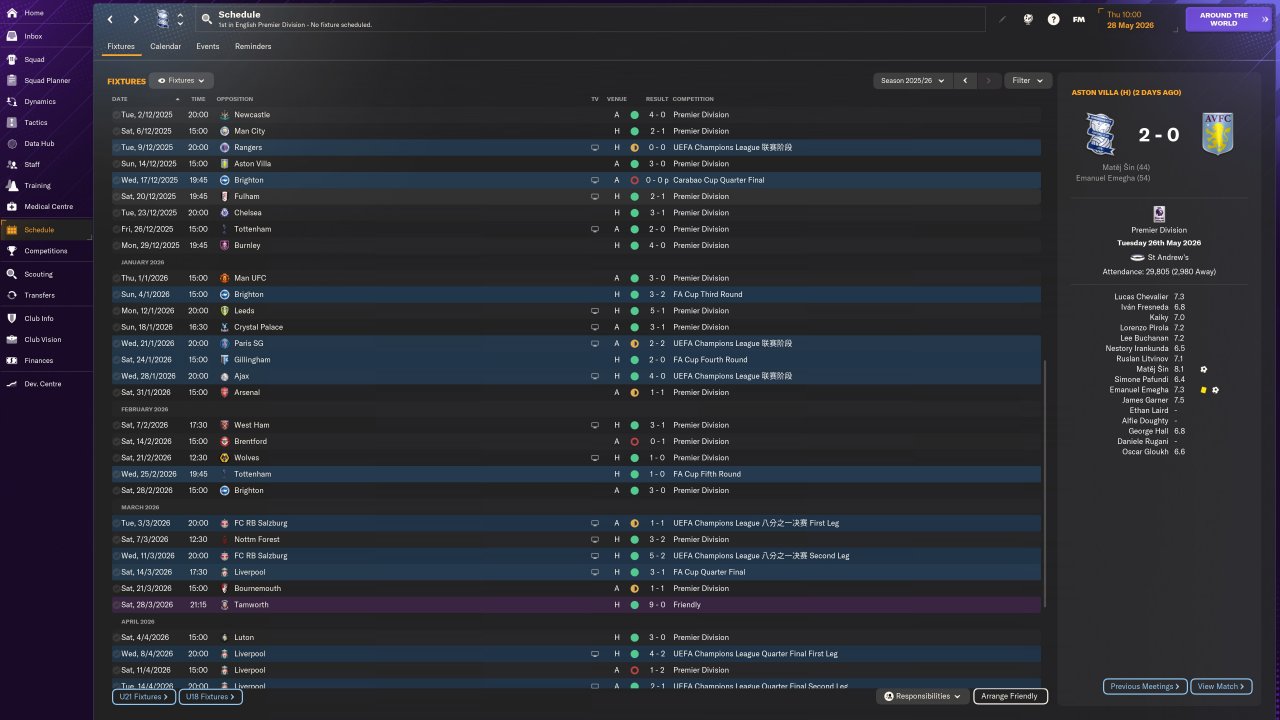This screenshot has height=720, width=1280.
Task: Switch to the Reminders tab
Action: [x=253, y=46]
